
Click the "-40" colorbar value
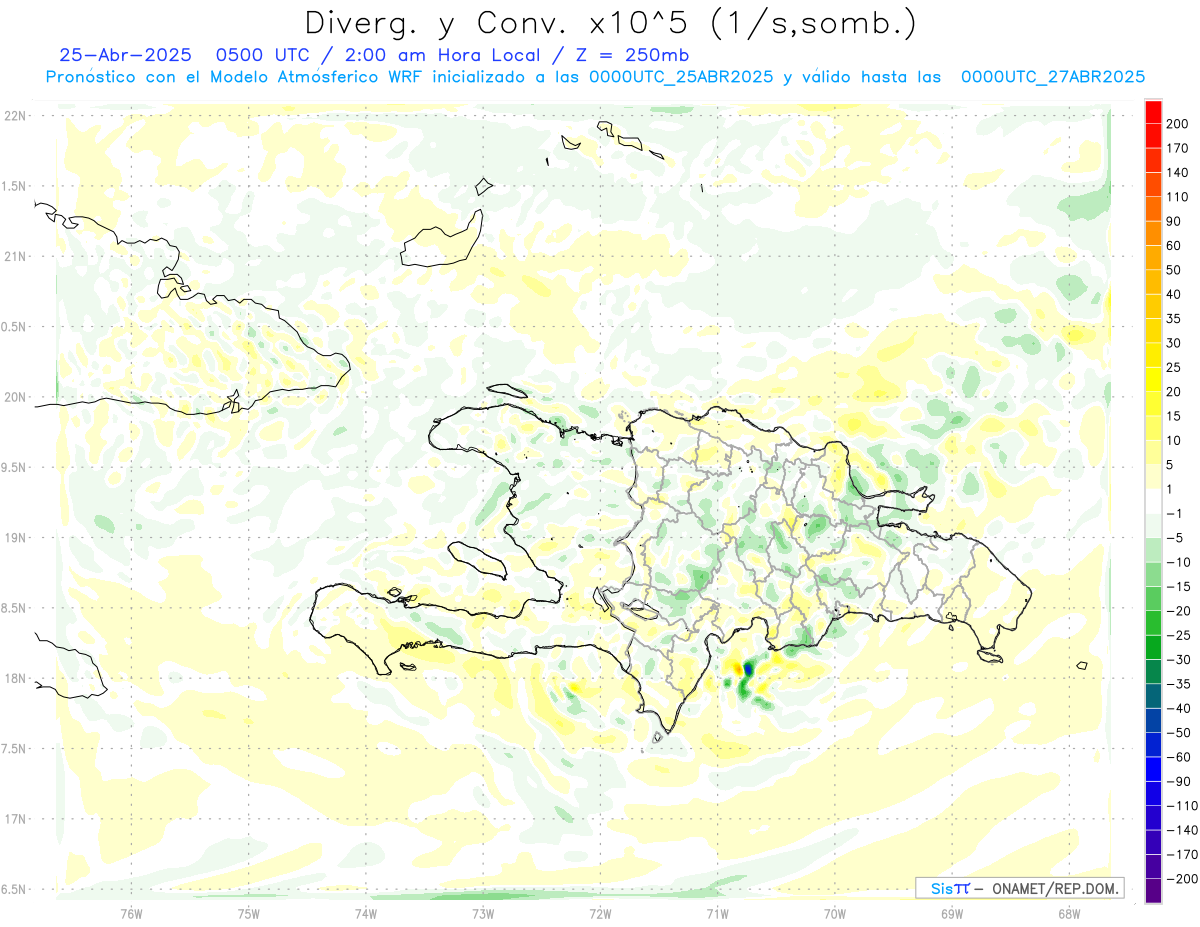click(1179, 708)
